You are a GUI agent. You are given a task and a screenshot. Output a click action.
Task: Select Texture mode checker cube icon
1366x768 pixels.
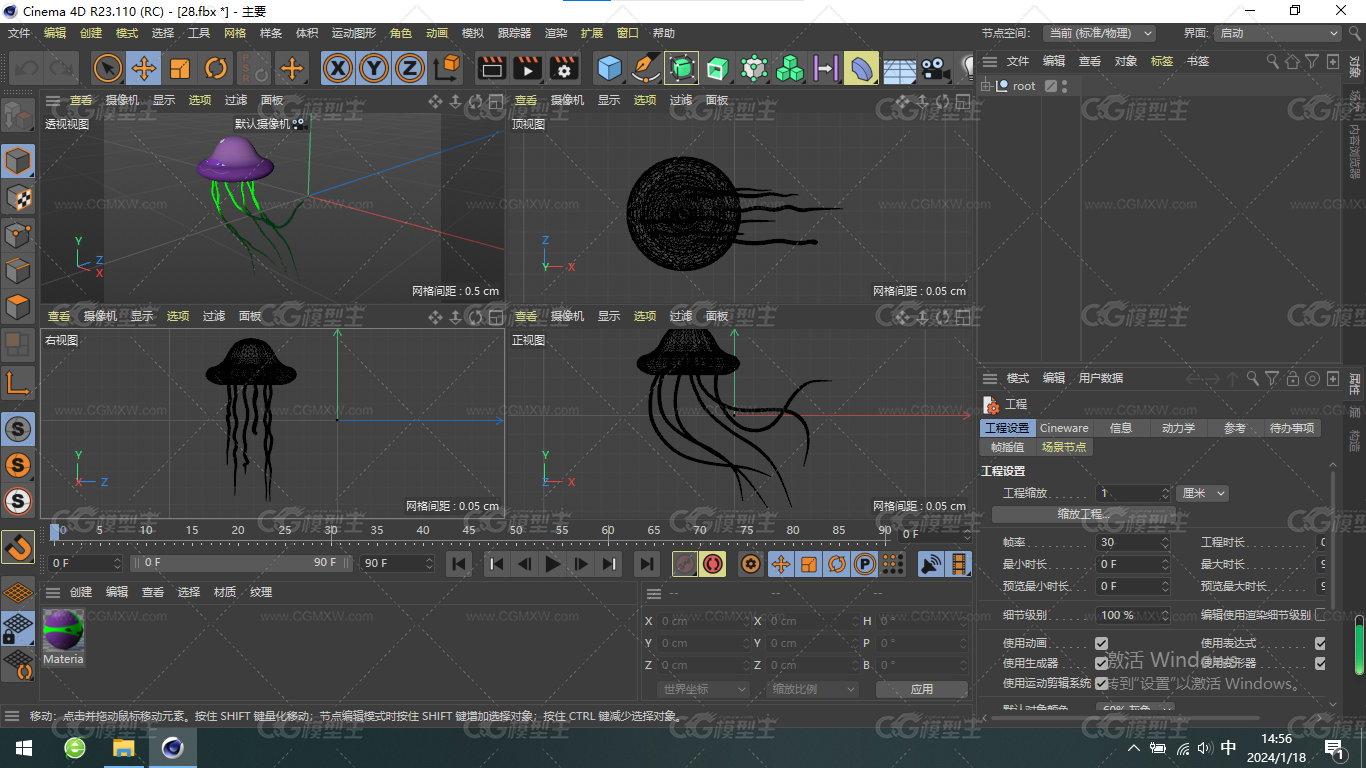18,197
